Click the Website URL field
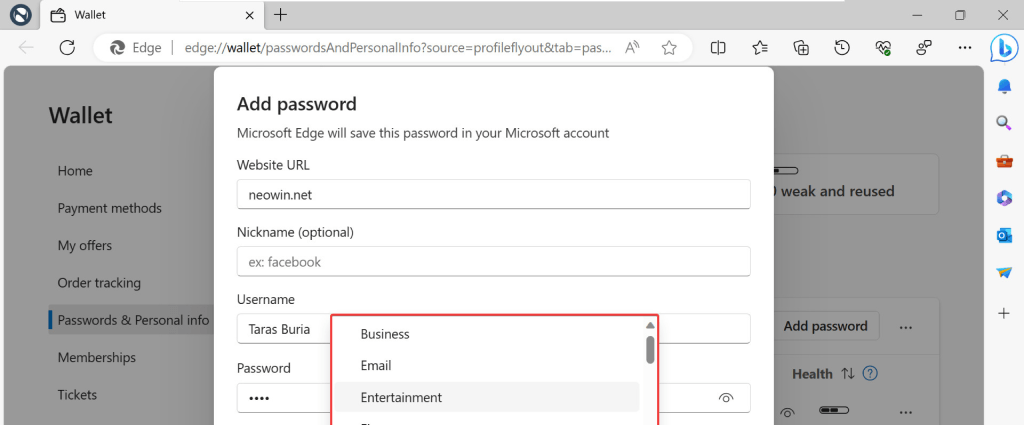Viewport: 1024px width, 425px height. [493, 195]
